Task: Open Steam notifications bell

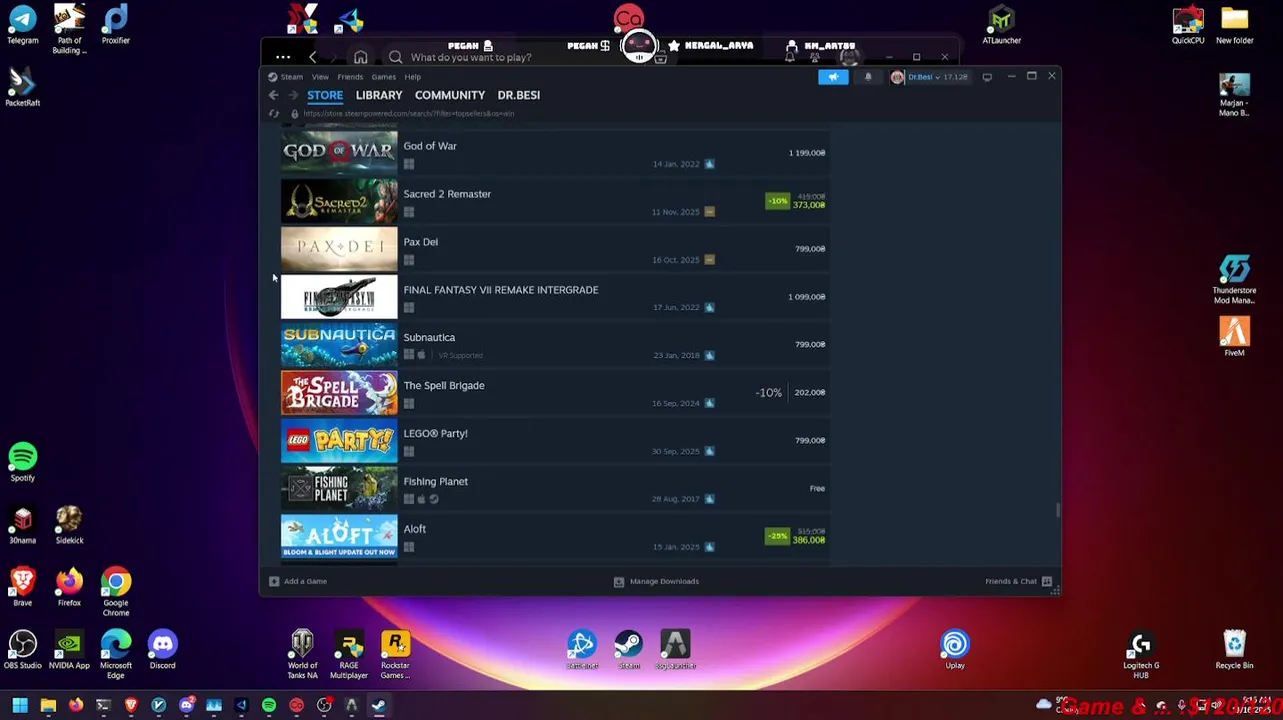Action: click(x=868, y=77)
